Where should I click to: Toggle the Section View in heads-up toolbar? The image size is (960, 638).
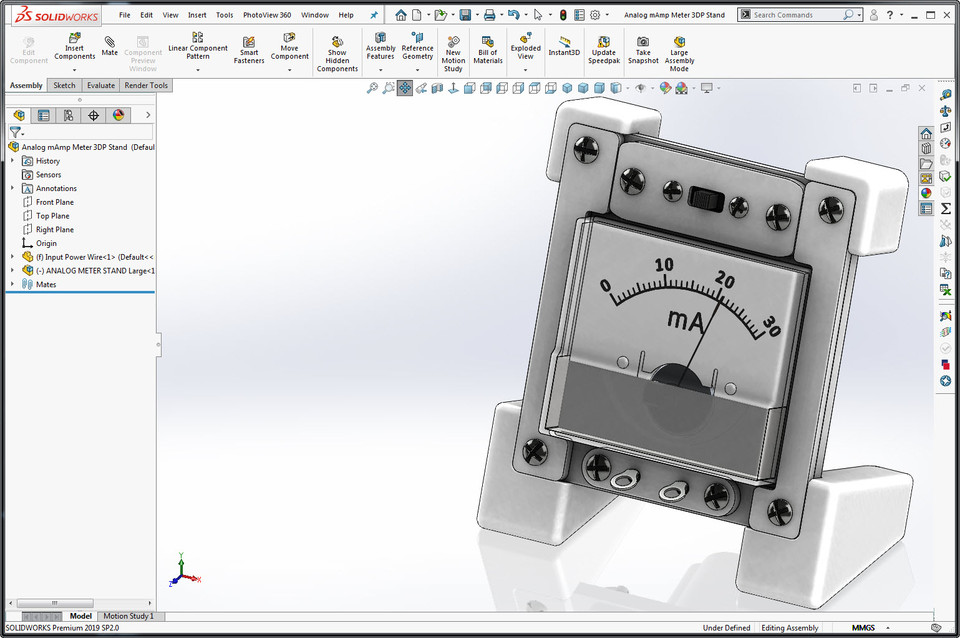437,88
